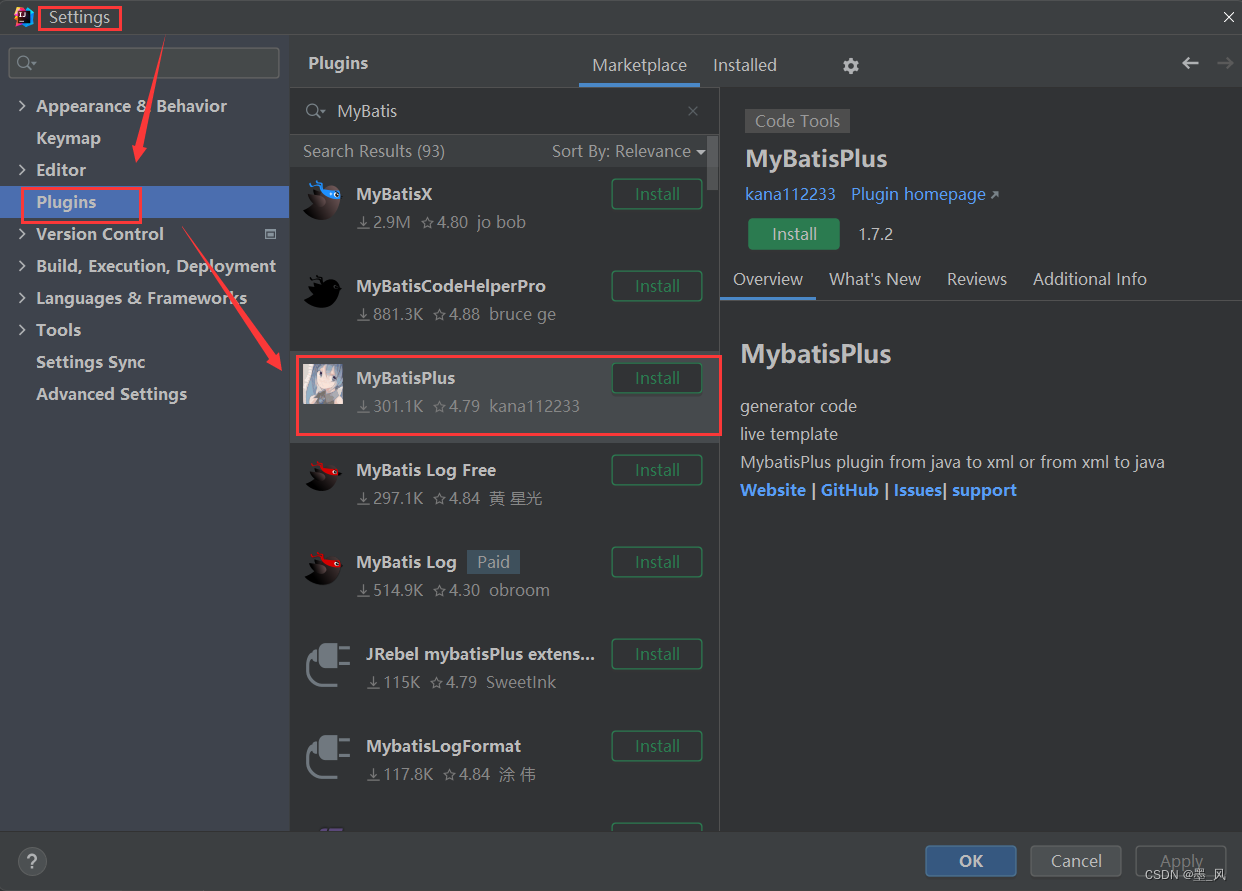
Task: Select the MyBatisCodeHelperPro row title
Action: point(451,286)
